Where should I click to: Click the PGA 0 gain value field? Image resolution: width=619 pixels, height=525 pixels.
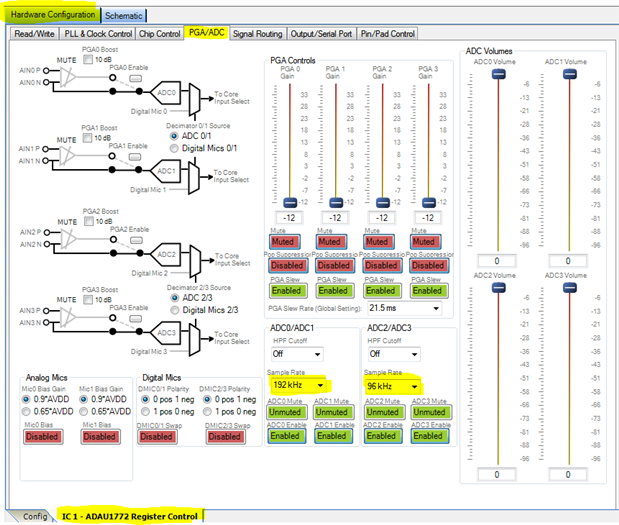click(289, 218)
